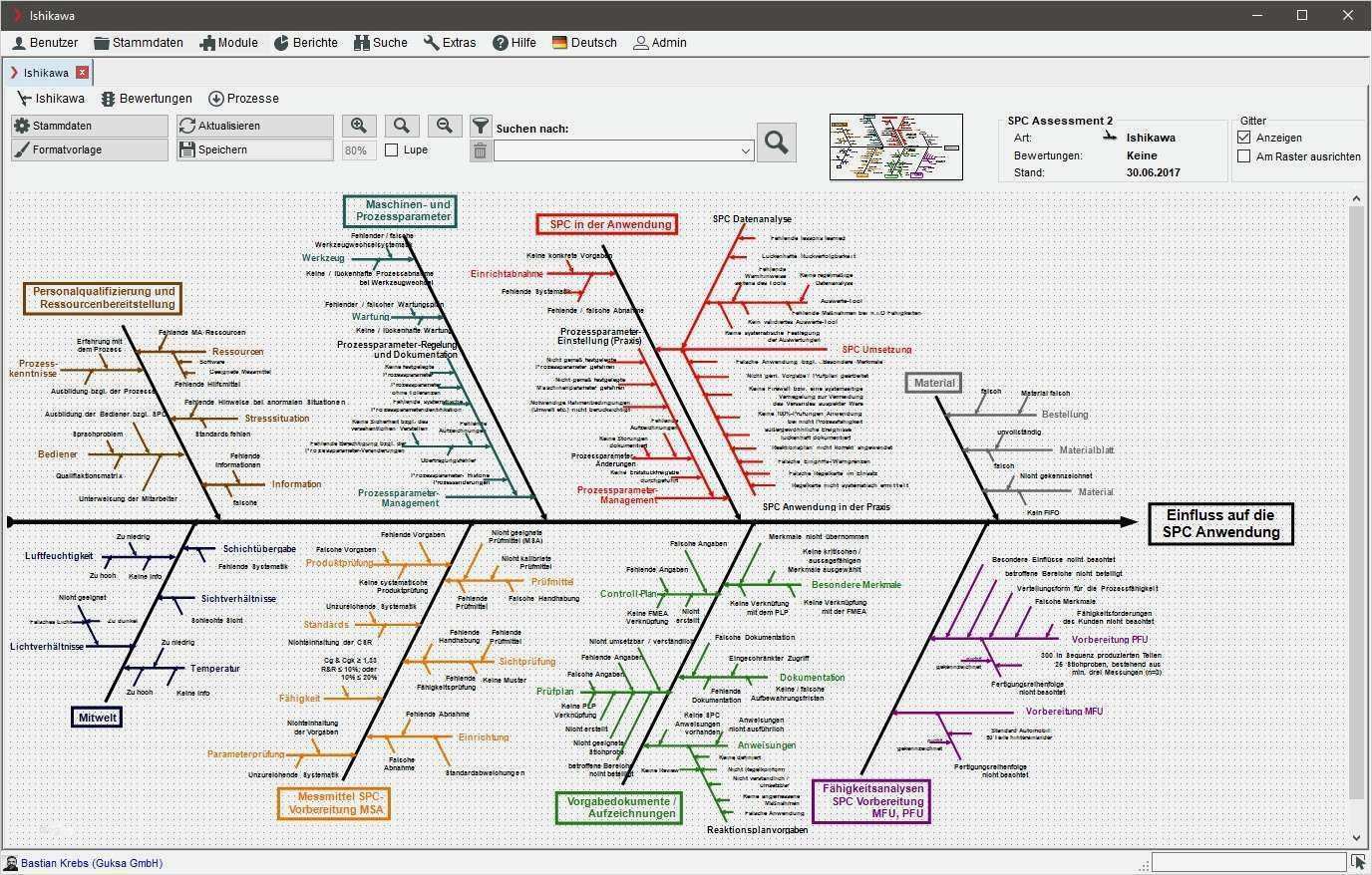Close the Ishikawa tab

(x=83, y=72)
